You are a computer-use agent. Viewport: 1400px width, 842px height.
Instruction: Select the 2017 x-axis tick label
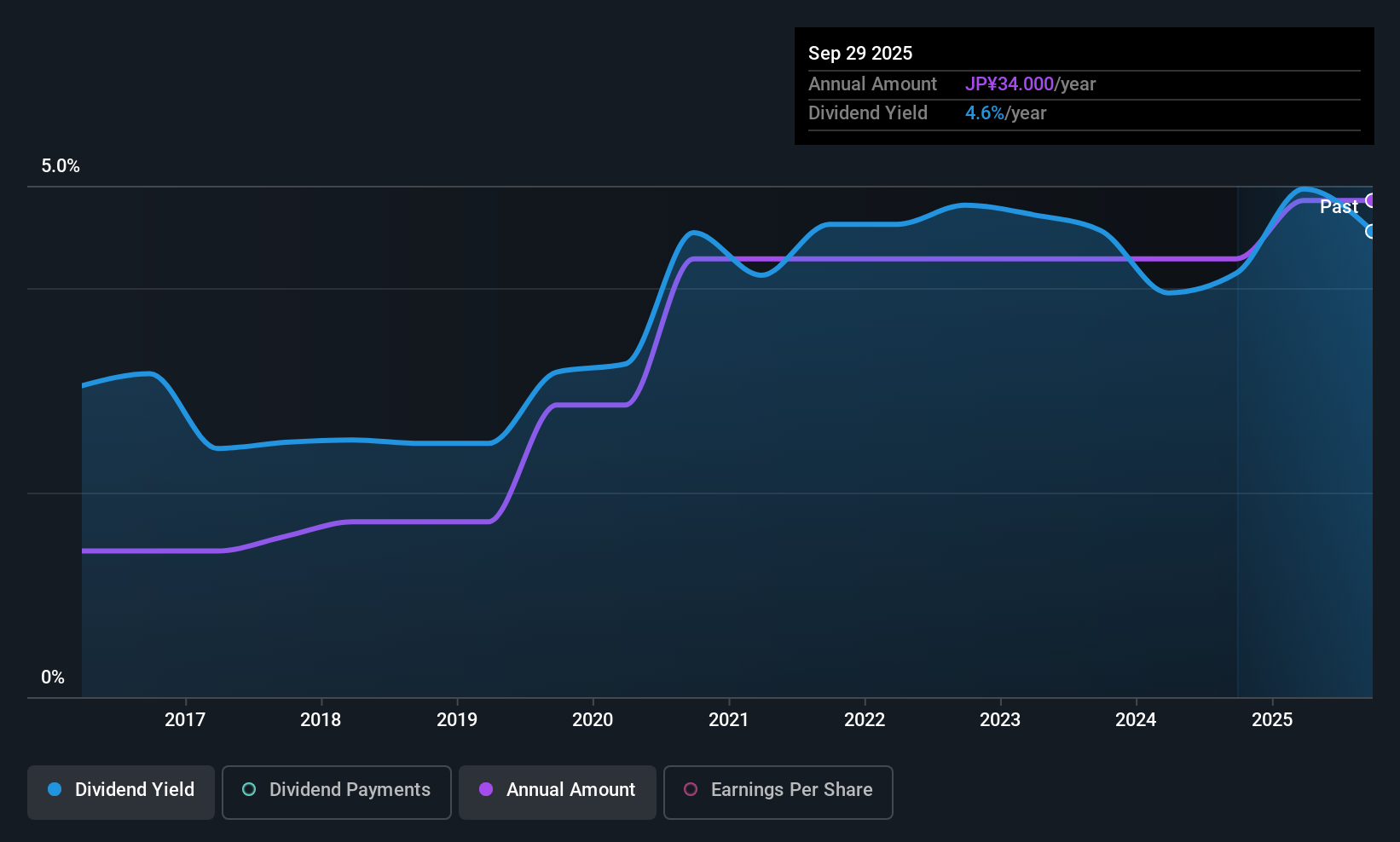[x=185, y=720]
